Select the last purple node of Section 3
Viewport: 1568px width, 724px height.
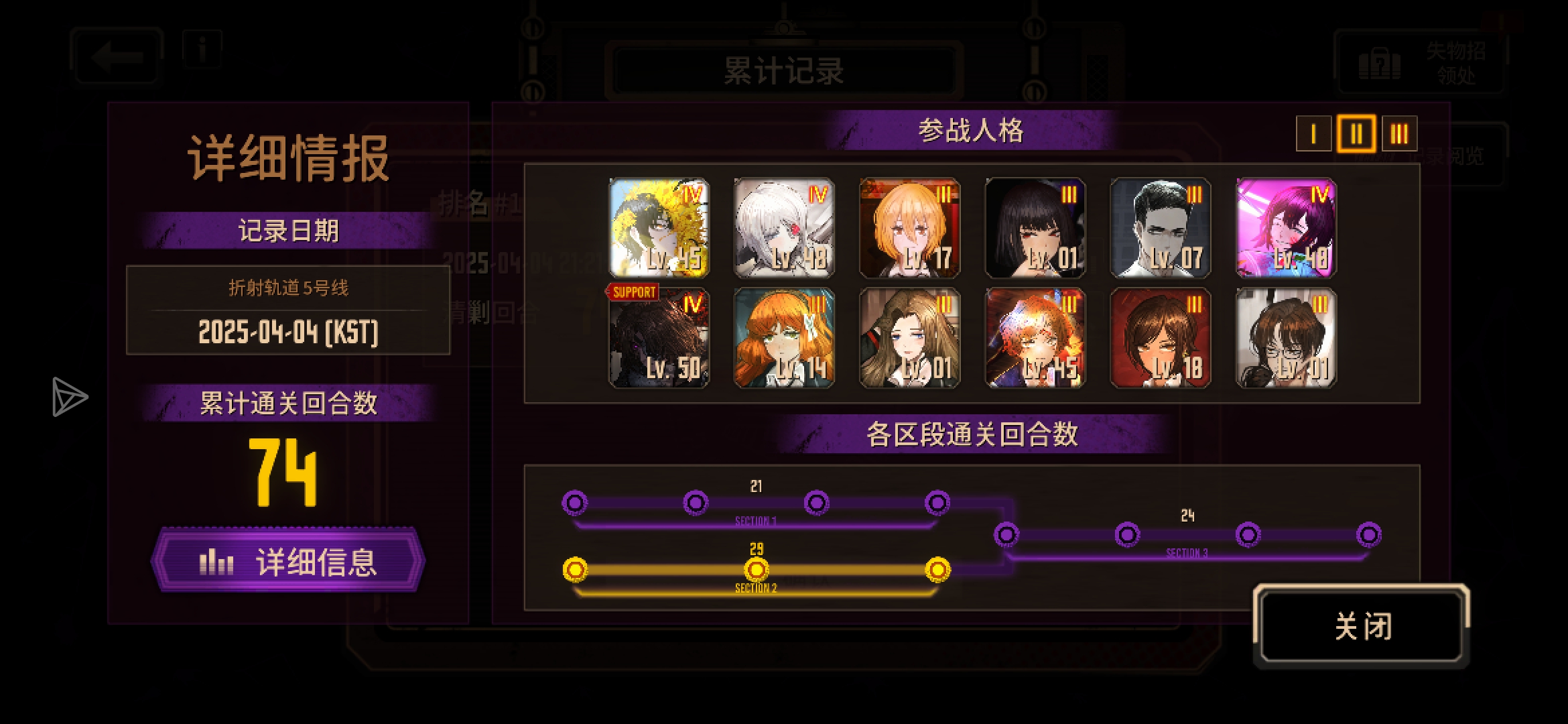[x=1368, y=535]
